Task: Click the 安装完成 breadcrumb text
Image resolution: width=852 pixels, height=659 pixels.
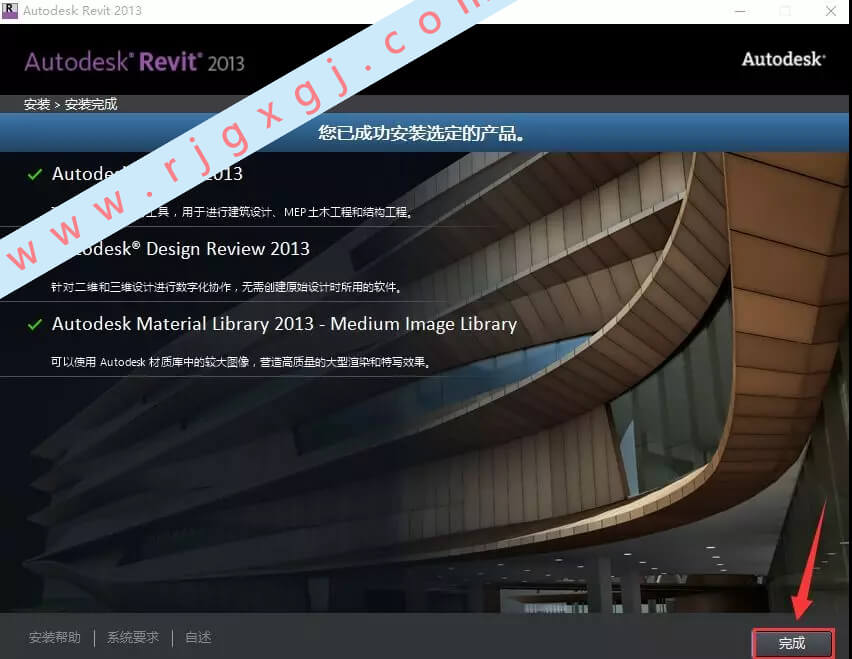Action: (91, 104)
